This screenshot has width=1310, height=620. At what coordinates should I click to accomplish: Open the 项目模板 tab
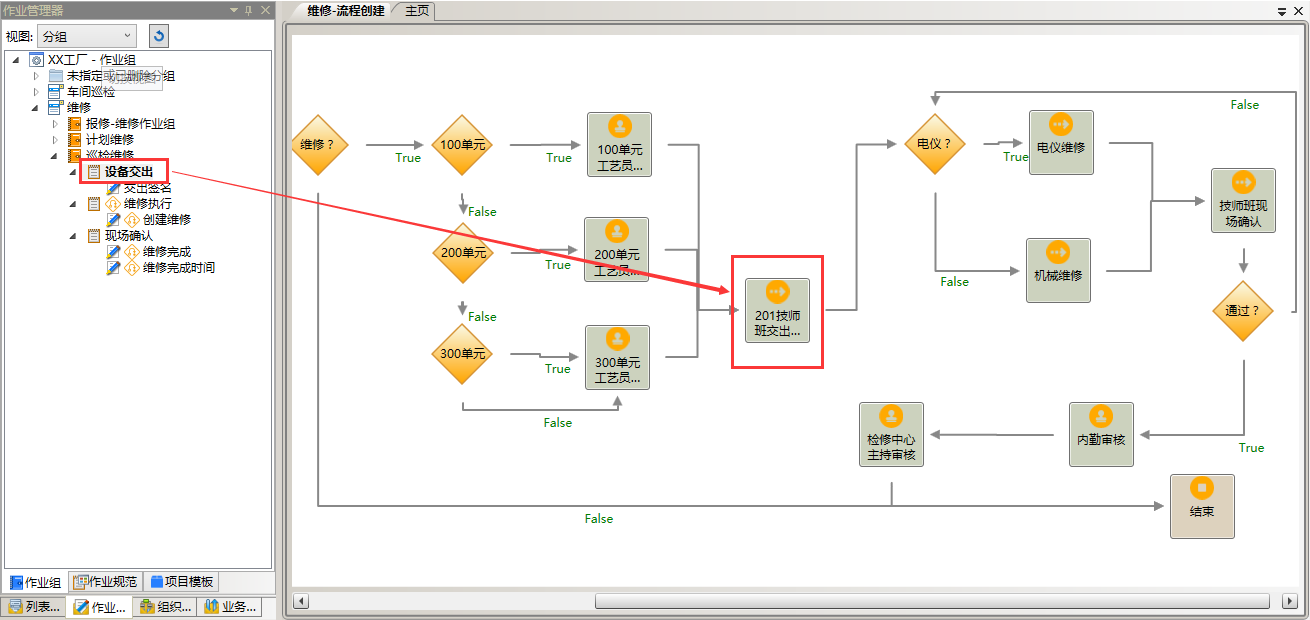[x=181, y=582]
